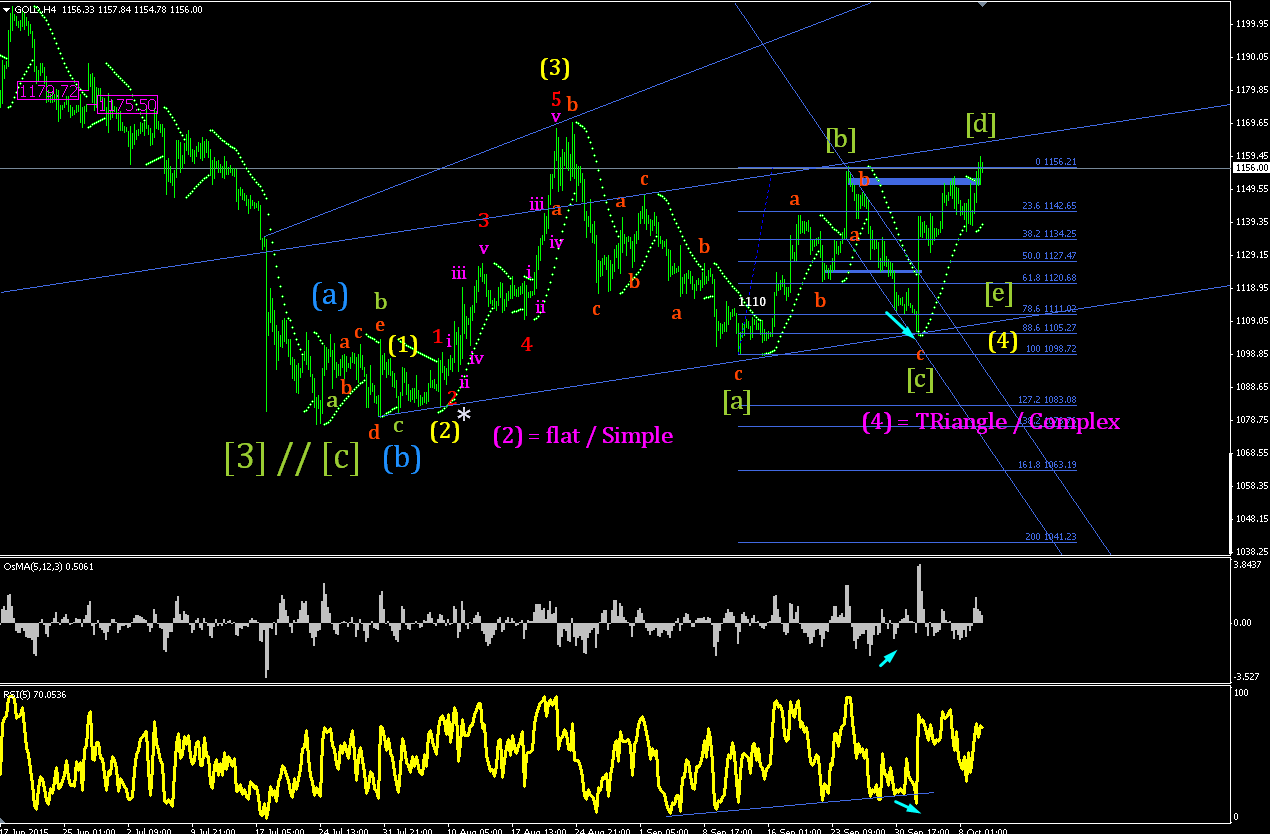Click the cyan arrow in the RSI window
The image size is (1270, 834).
906,805
